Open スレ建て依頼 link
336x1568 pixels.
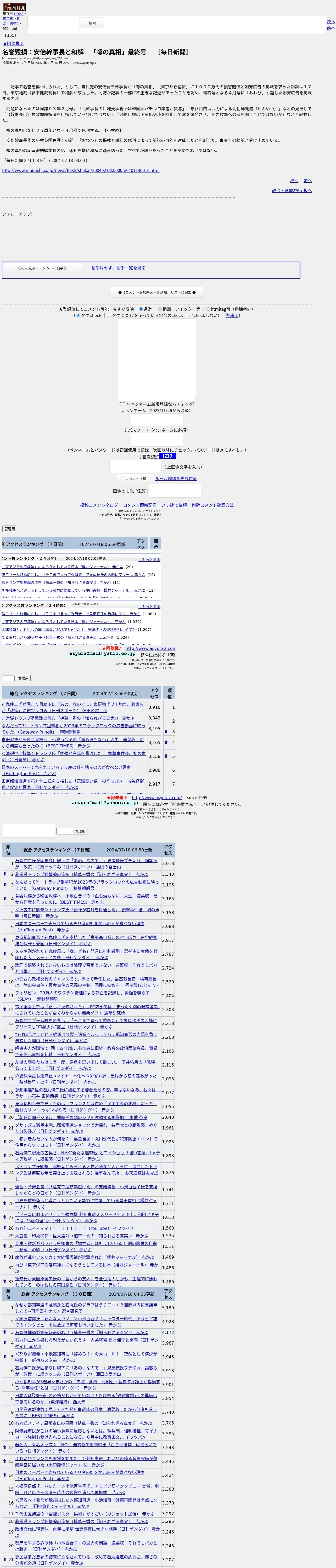[x=174, y=505]
